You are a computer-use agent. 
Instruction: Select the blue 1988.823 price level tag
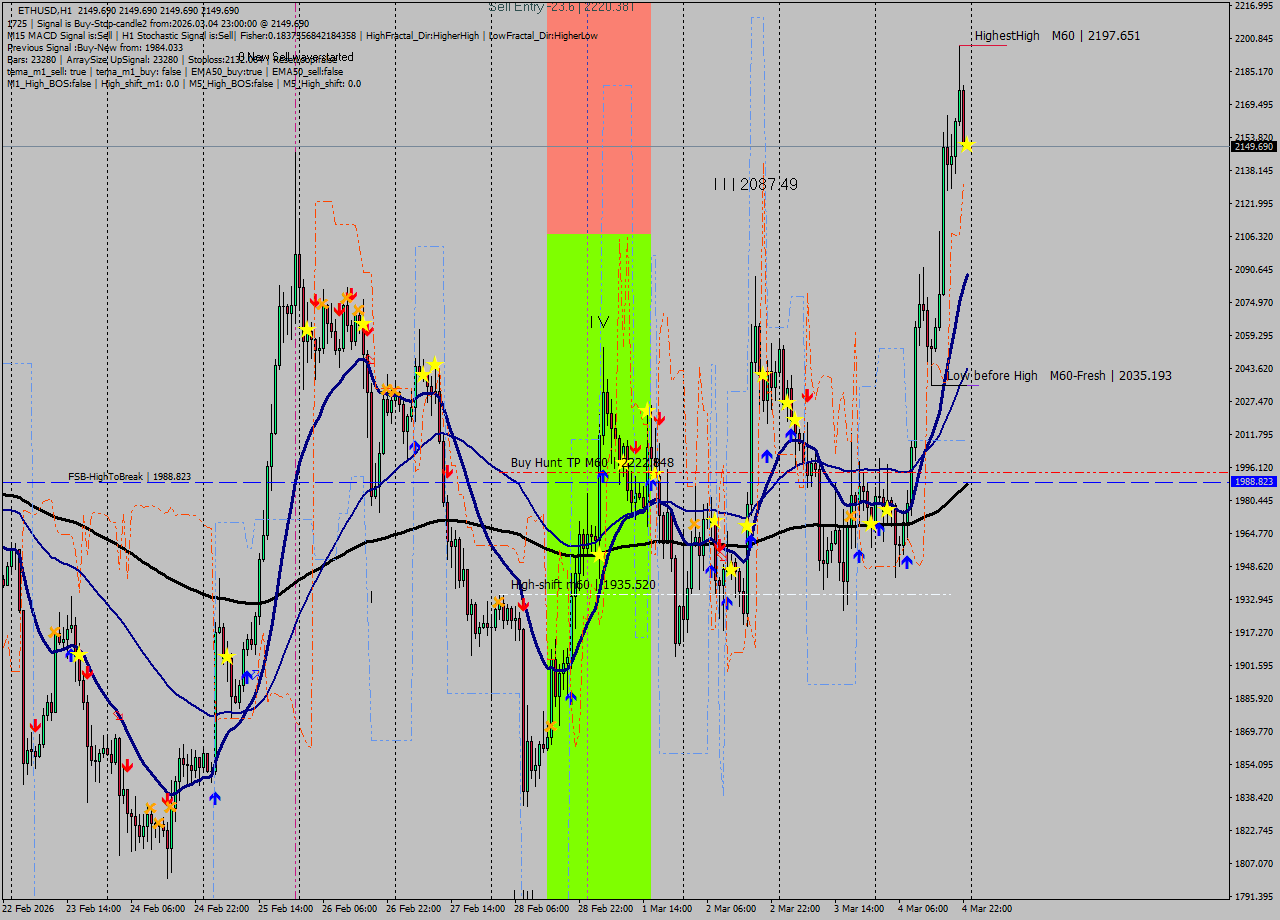(1252, 482)
